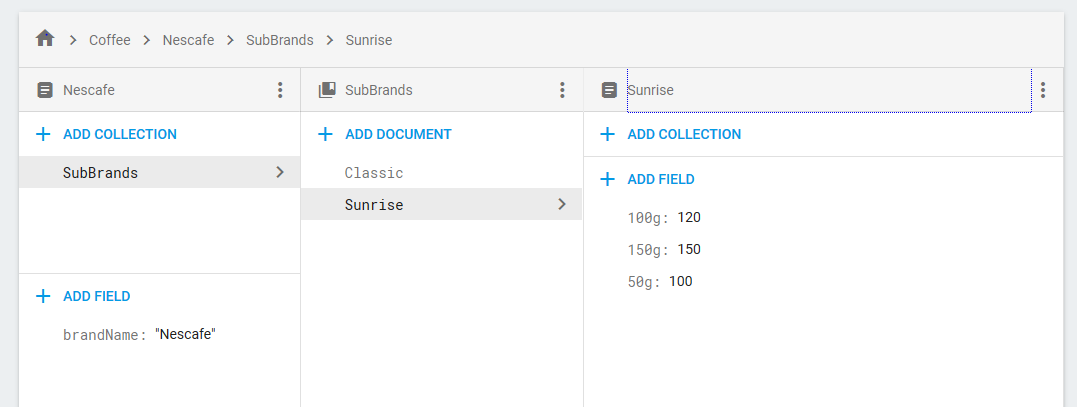This screenshot has width=1077, height=407.
Task: Expand the Sunrise document chevron arrow
Action: (x=561, y=204)
